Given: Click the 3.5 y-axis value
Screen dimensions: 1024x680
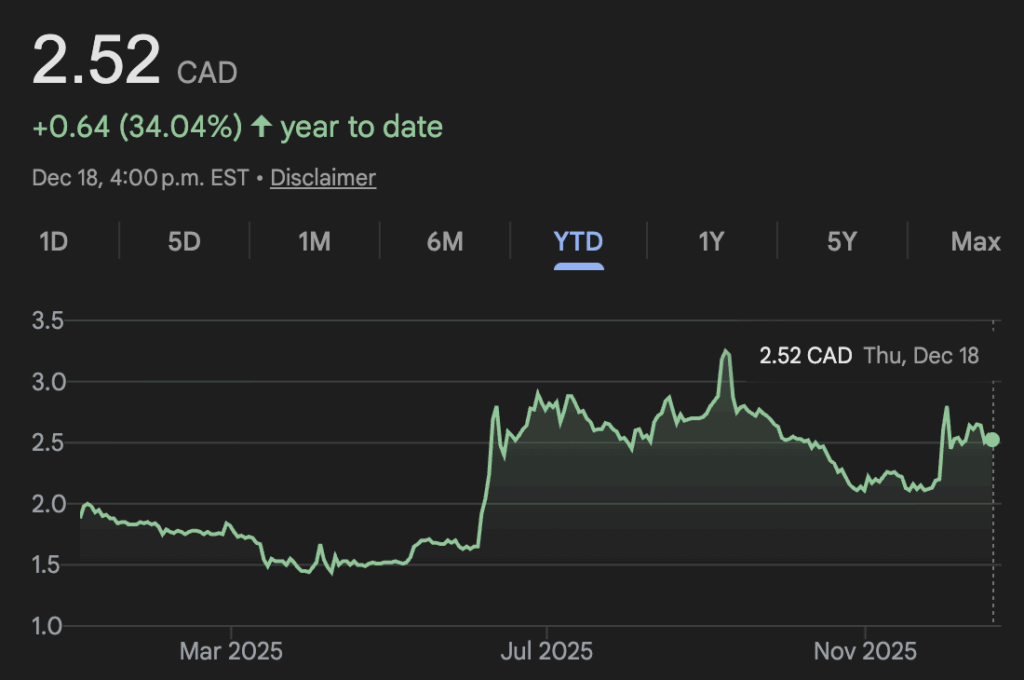Looking at the screenshot, I should [48, 321].
